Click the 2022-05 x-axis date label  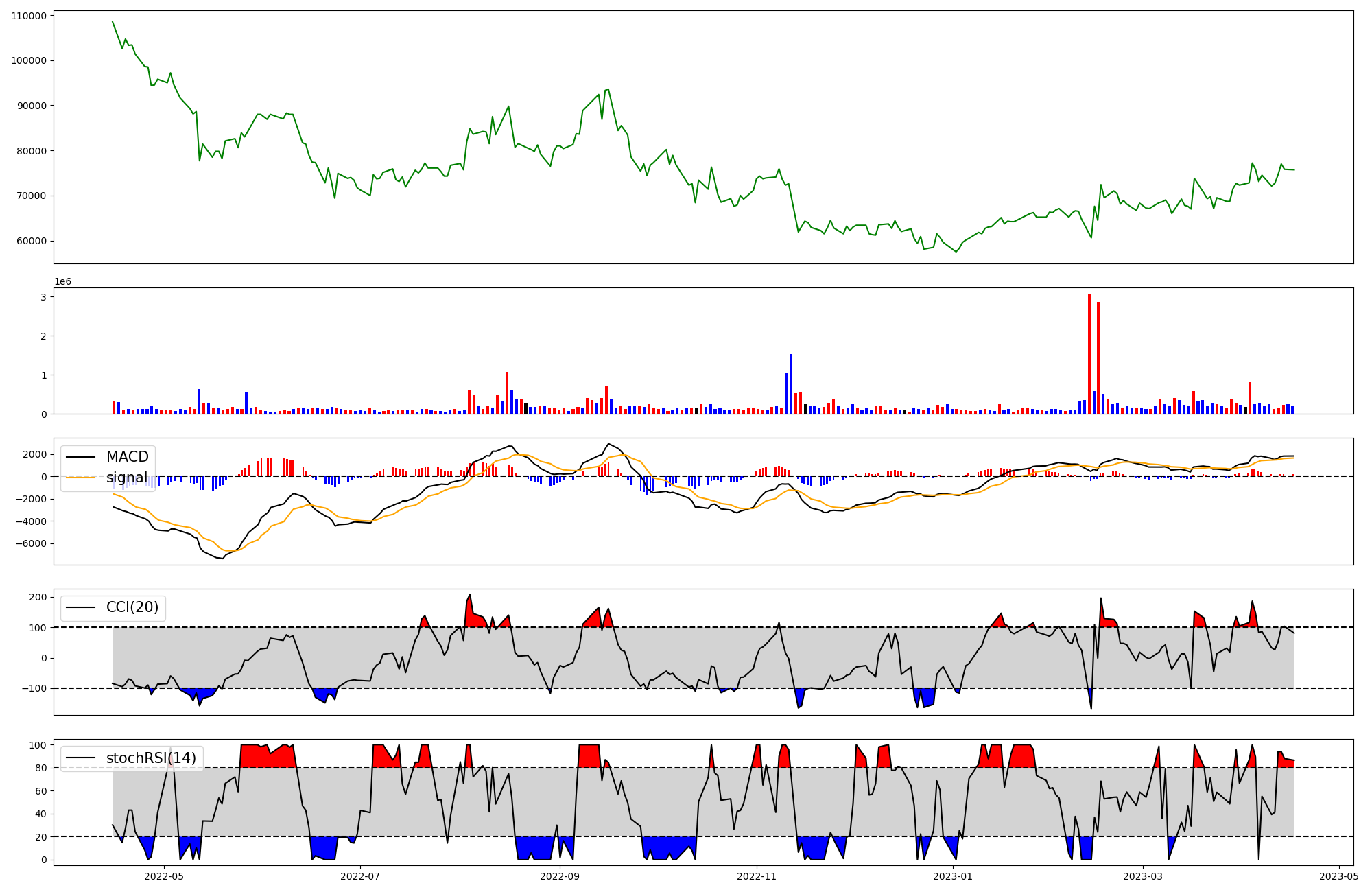tap(165, 876)
